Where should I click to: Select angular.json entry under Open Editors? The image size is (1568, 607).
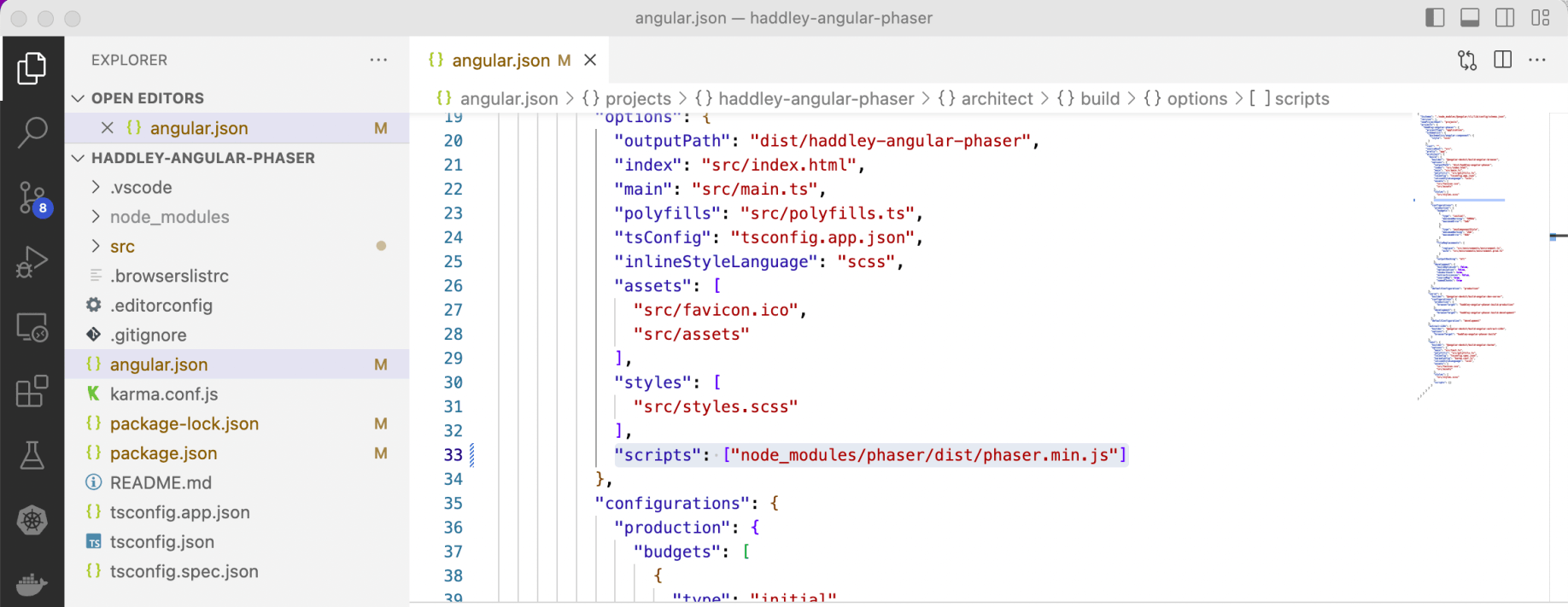237,128
